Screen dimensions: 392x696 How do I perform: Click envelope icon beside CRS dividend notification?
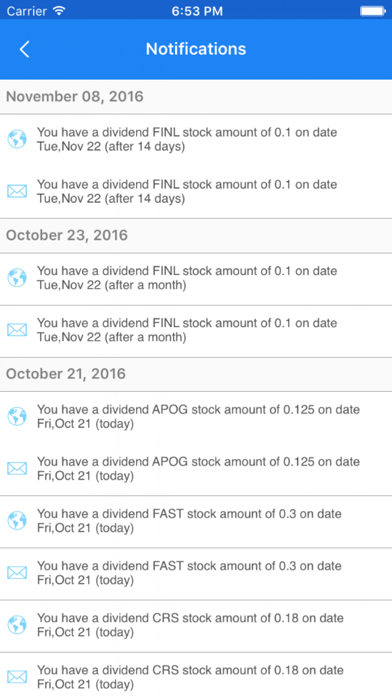17,677
